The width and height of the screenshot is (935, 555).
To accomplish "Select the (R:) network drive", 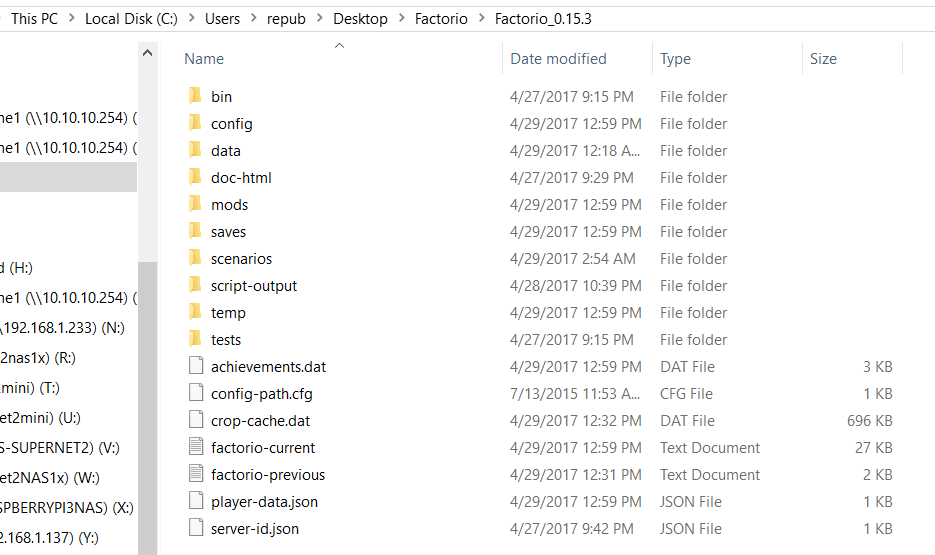I will (38, 358).
